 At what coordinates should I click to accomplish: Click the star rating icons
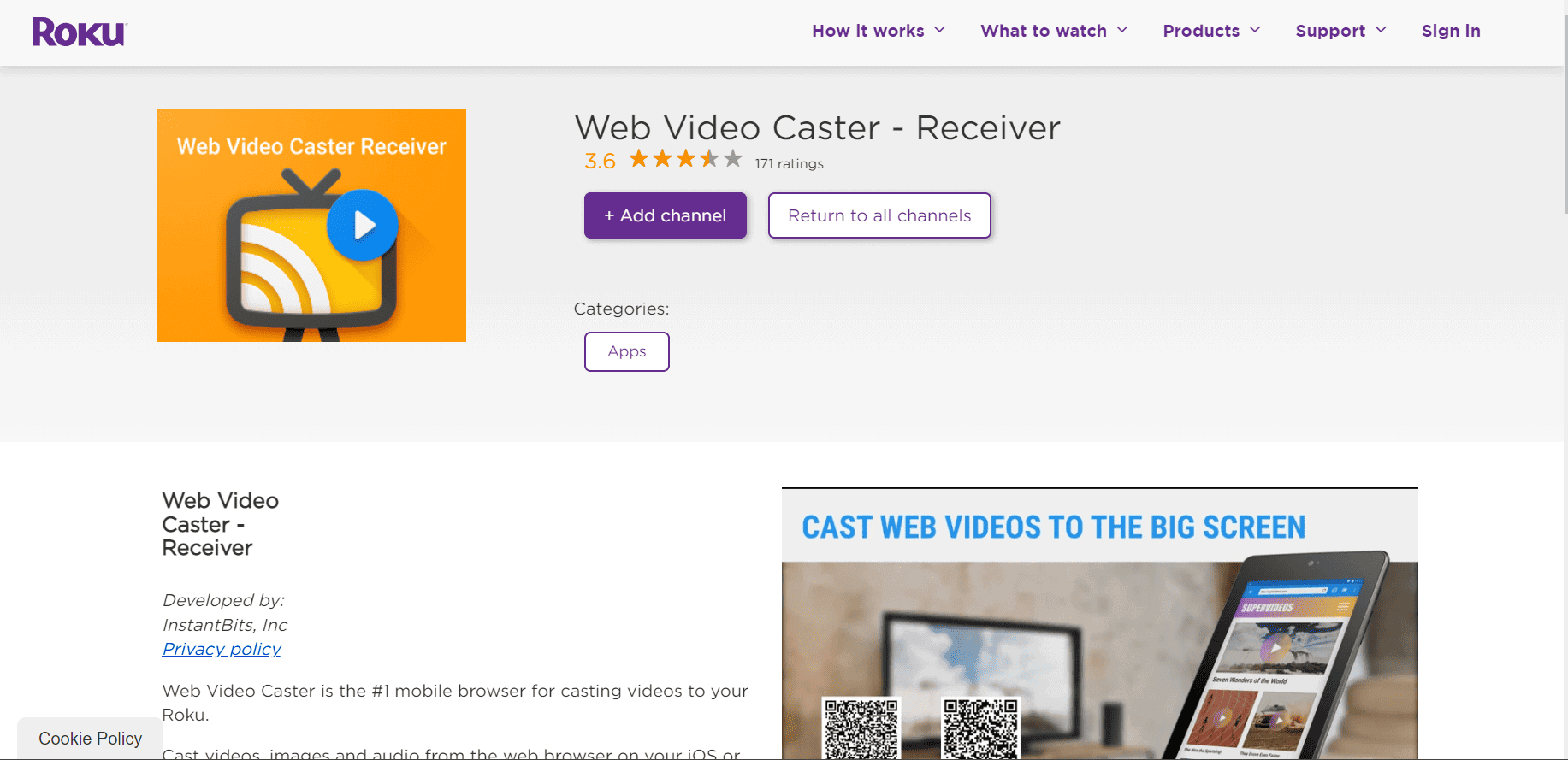685,159
